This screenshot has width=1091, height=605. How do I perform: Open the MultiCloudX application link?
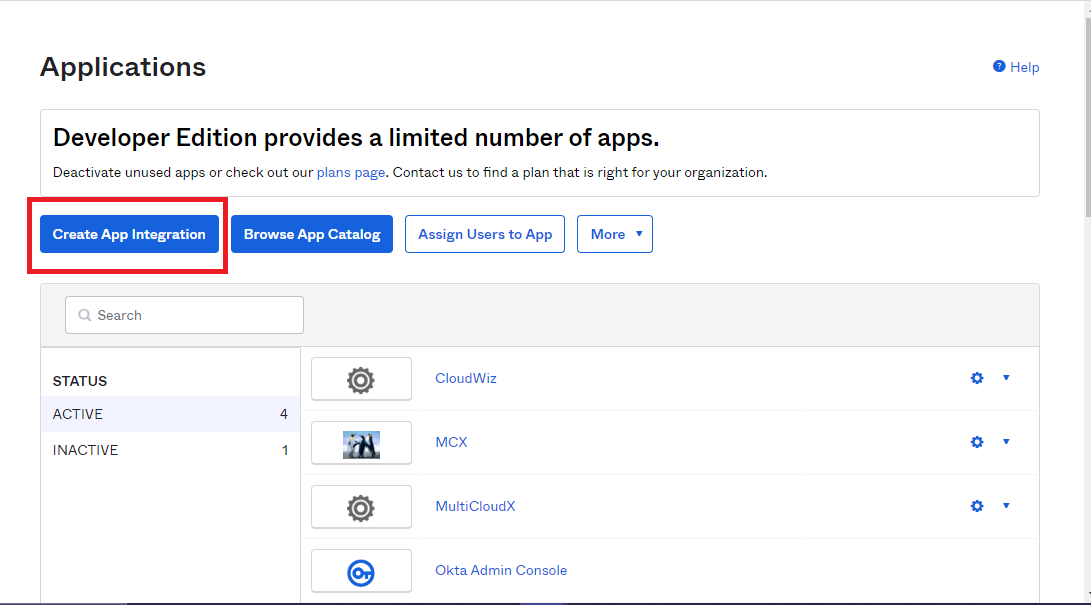click(475, 506)
